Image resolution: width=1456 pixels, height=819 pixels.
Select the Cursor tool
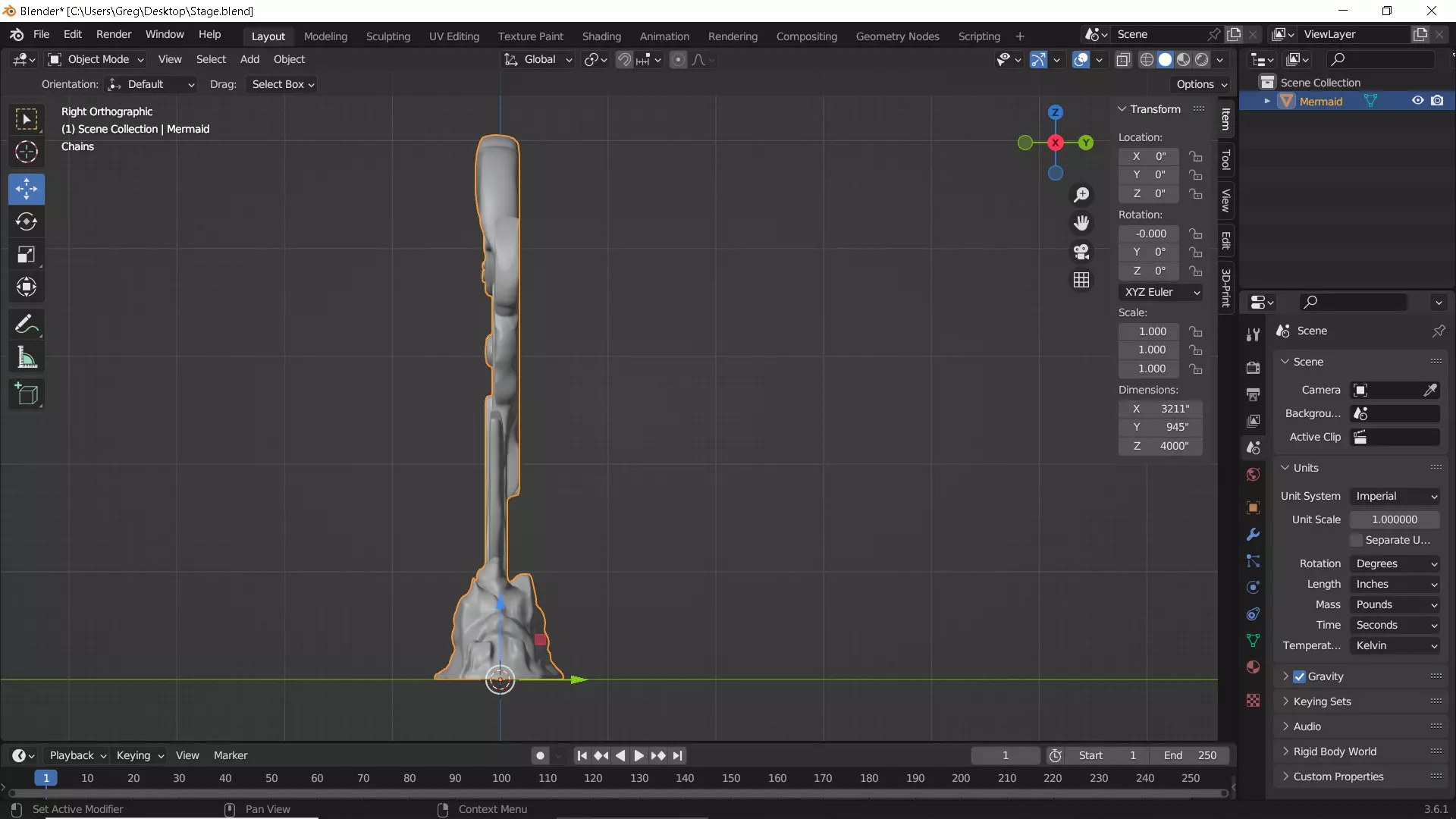click(x=27, y=152)
